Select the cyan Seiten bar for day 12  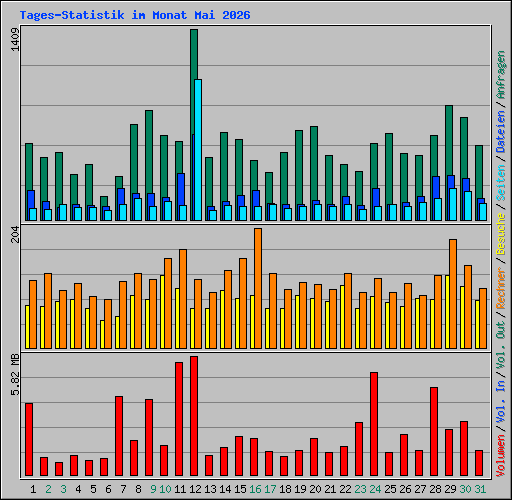click(198, 150)
